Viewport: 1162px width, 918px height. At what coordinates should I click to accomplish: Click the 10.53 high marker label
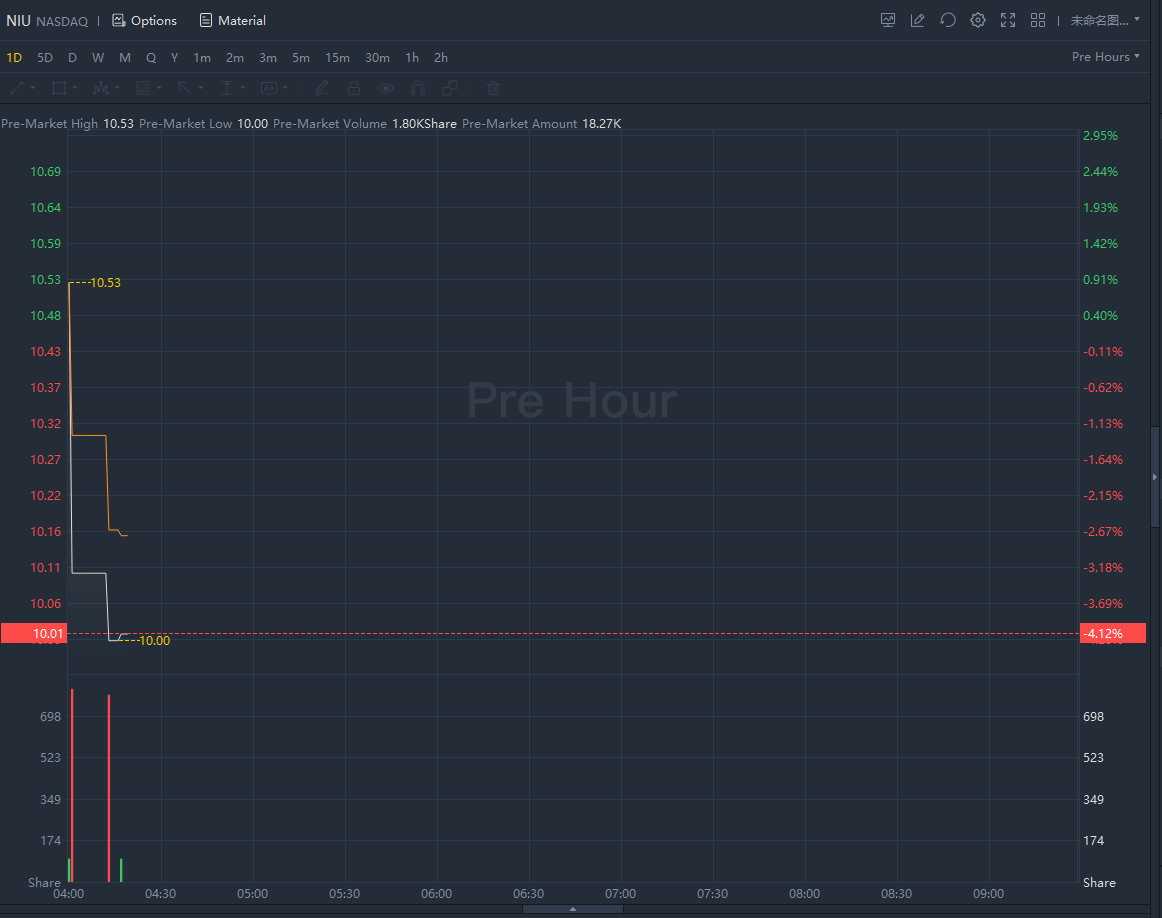coord(105,282)
